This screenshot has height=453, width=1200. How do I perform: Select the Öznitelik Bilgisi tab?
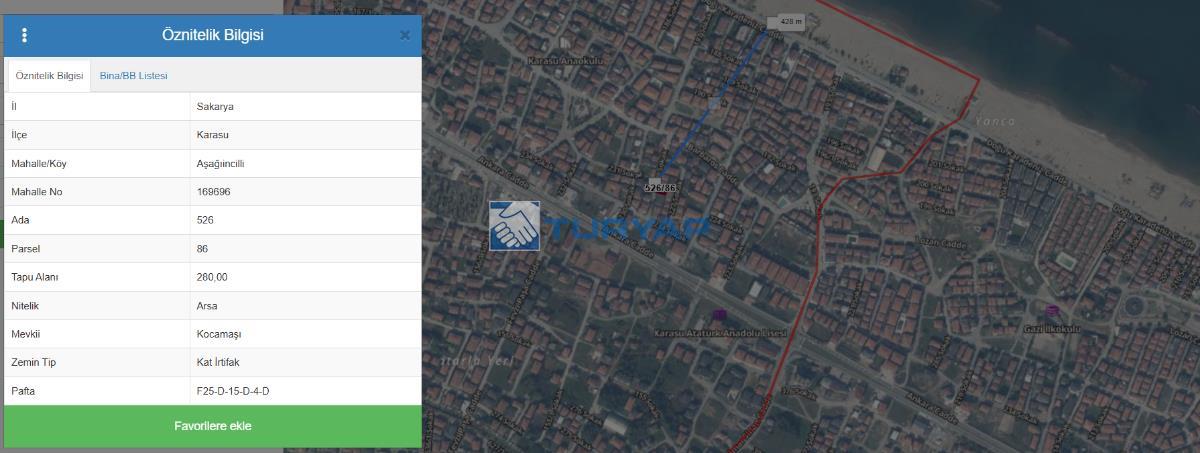coord(49,76)
